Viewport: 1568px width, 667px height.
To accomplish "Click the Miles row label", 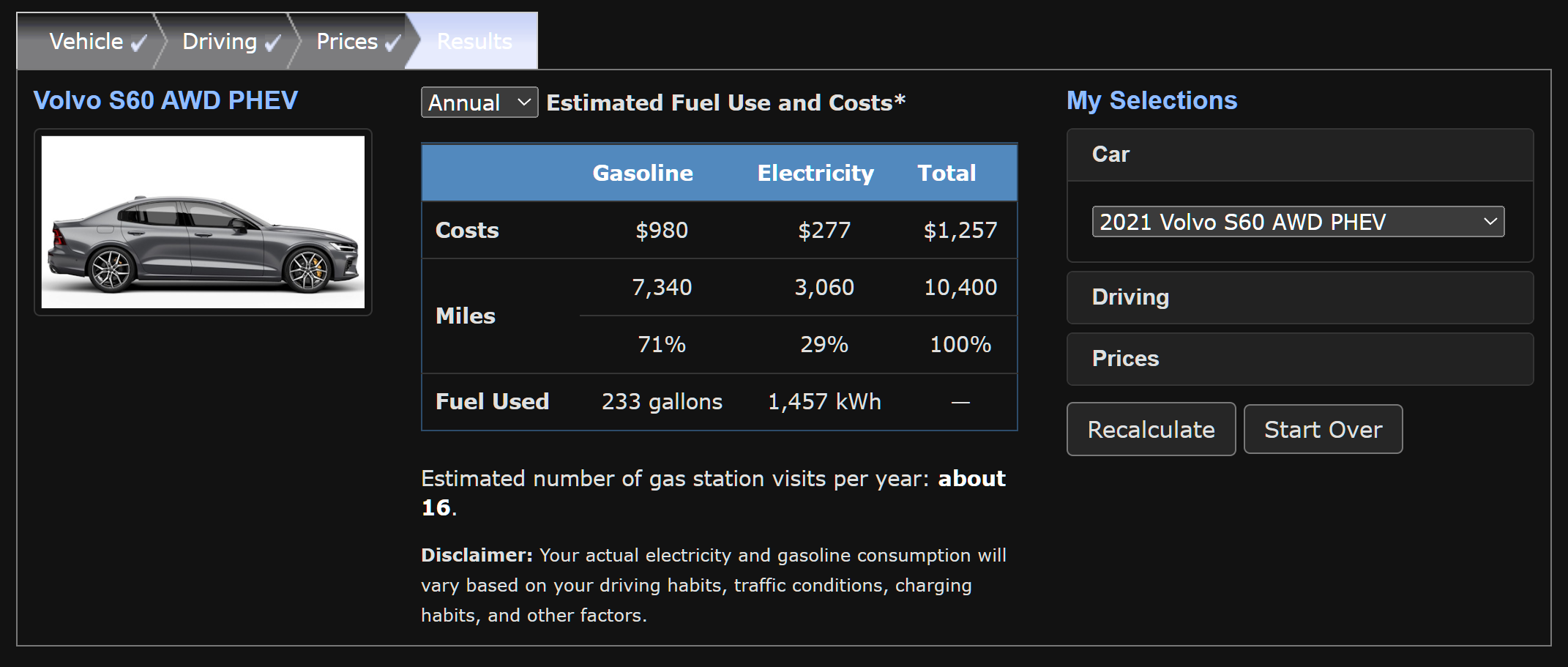I will (x=466, y=316).
